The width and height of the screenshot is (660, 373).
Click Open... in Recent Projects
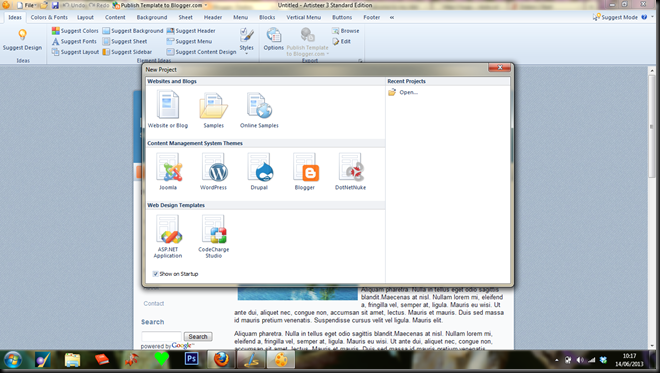click(403, 92)
